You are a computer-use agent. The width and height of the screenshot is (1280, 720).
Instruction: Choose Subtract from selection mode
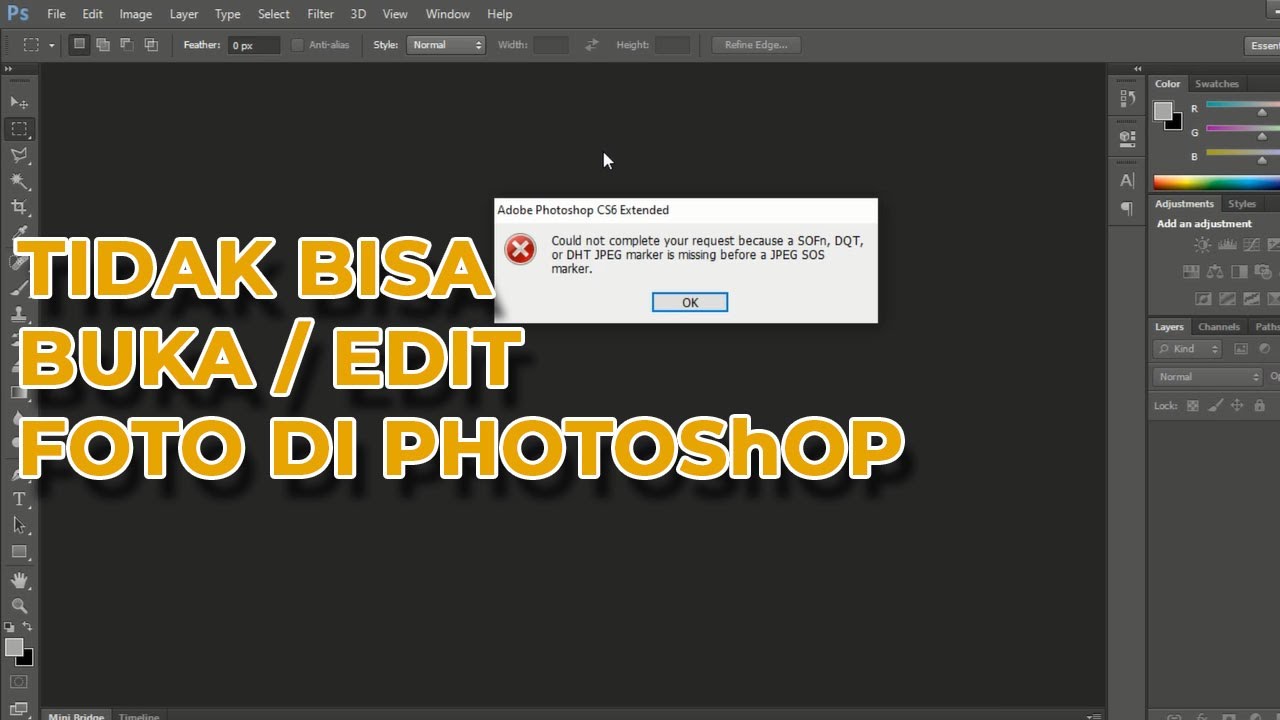tap(127, 45)
